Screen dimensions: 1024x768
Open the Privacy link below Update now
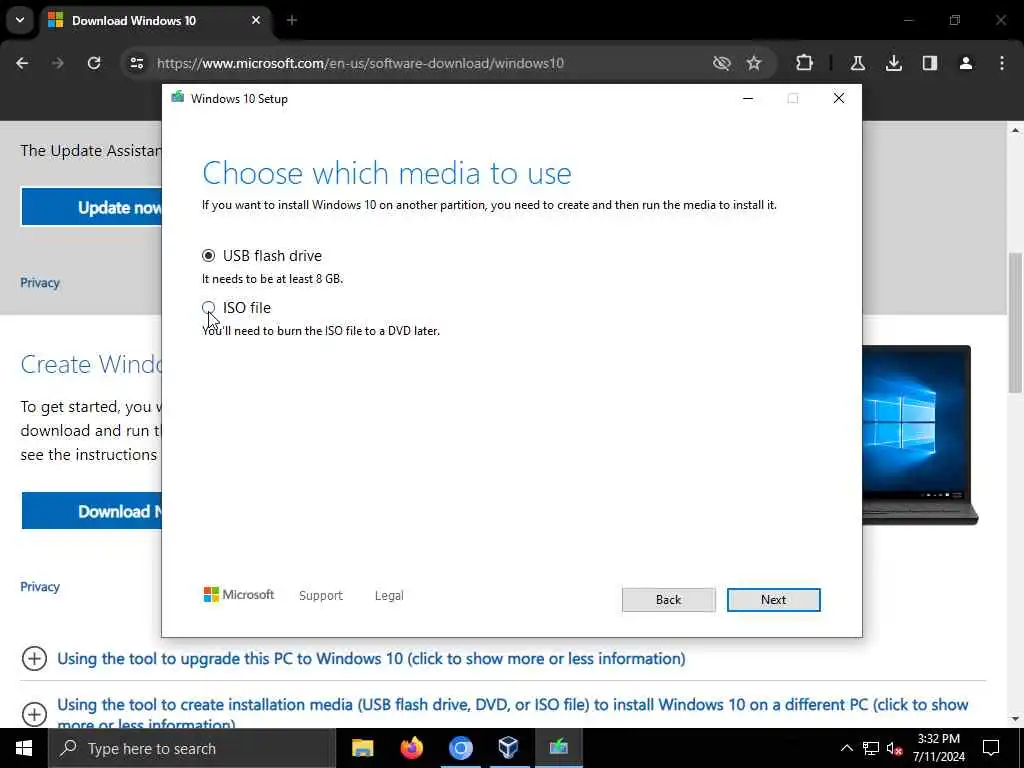40,283
